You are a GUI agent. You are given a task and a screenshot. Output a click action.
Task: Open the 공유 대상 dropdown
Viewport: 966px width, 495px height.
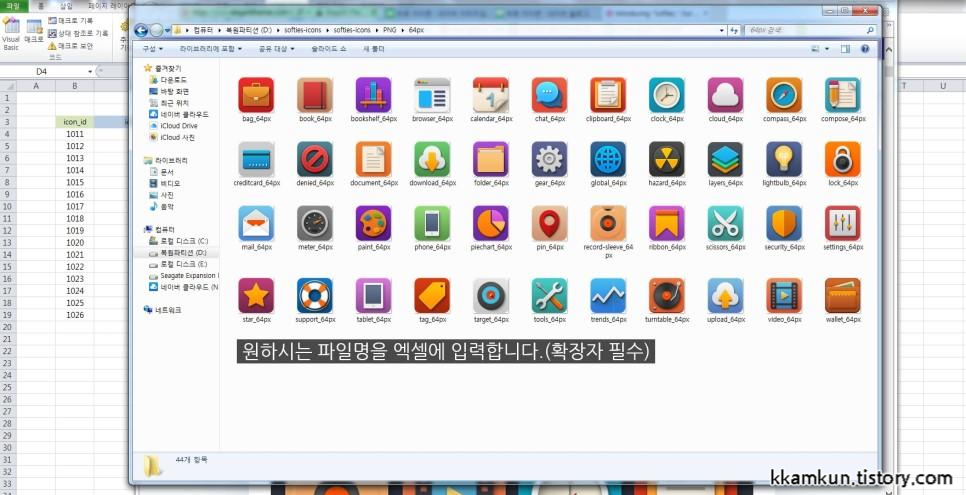click(x=276, y=49)
